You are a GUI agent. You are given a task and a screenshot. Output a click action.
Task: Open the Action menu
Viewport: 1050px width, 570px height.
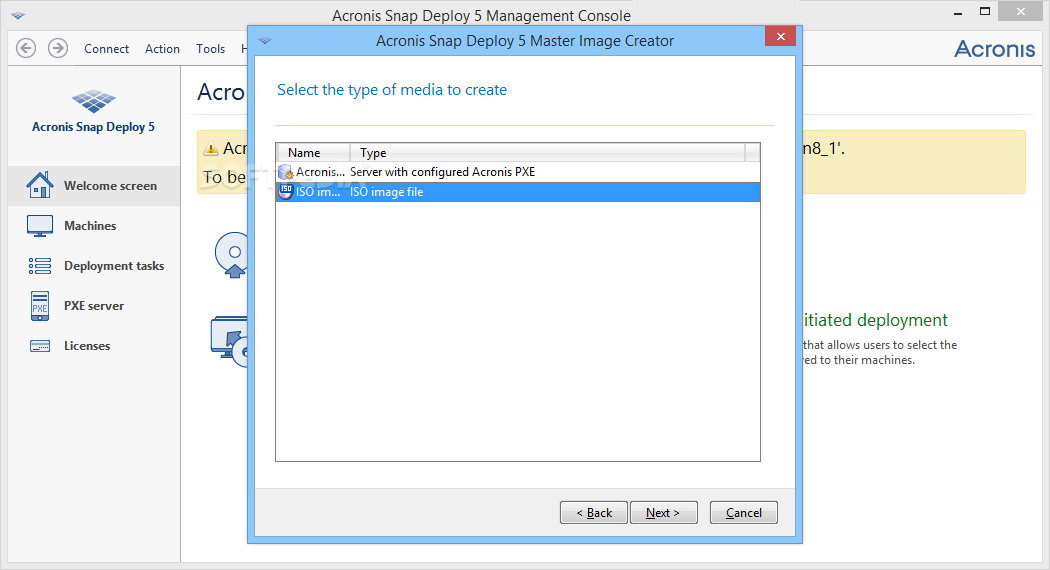[x=162, y=49]
